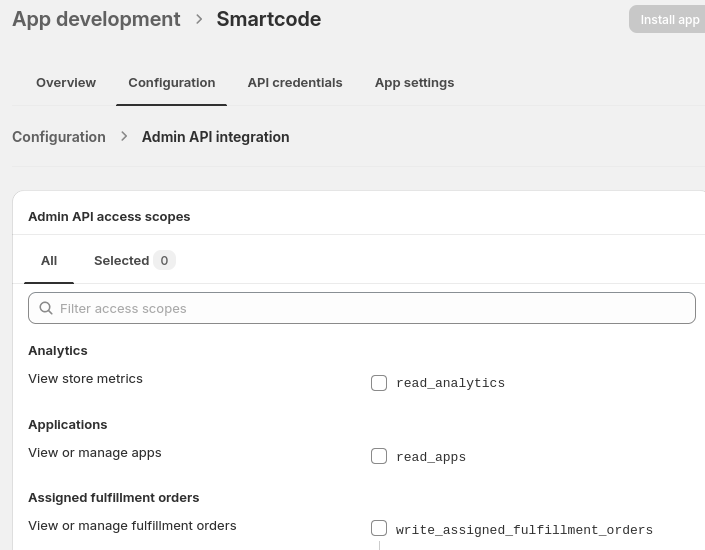Enable the read_analytics checkbox
This screenshot has width=705, height=550.
379,383
